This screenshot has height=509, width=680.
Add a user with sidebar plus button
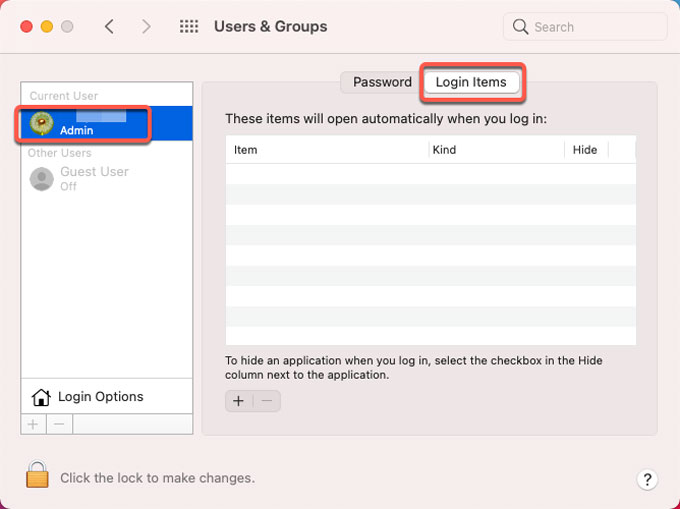(x=33, y=424)
